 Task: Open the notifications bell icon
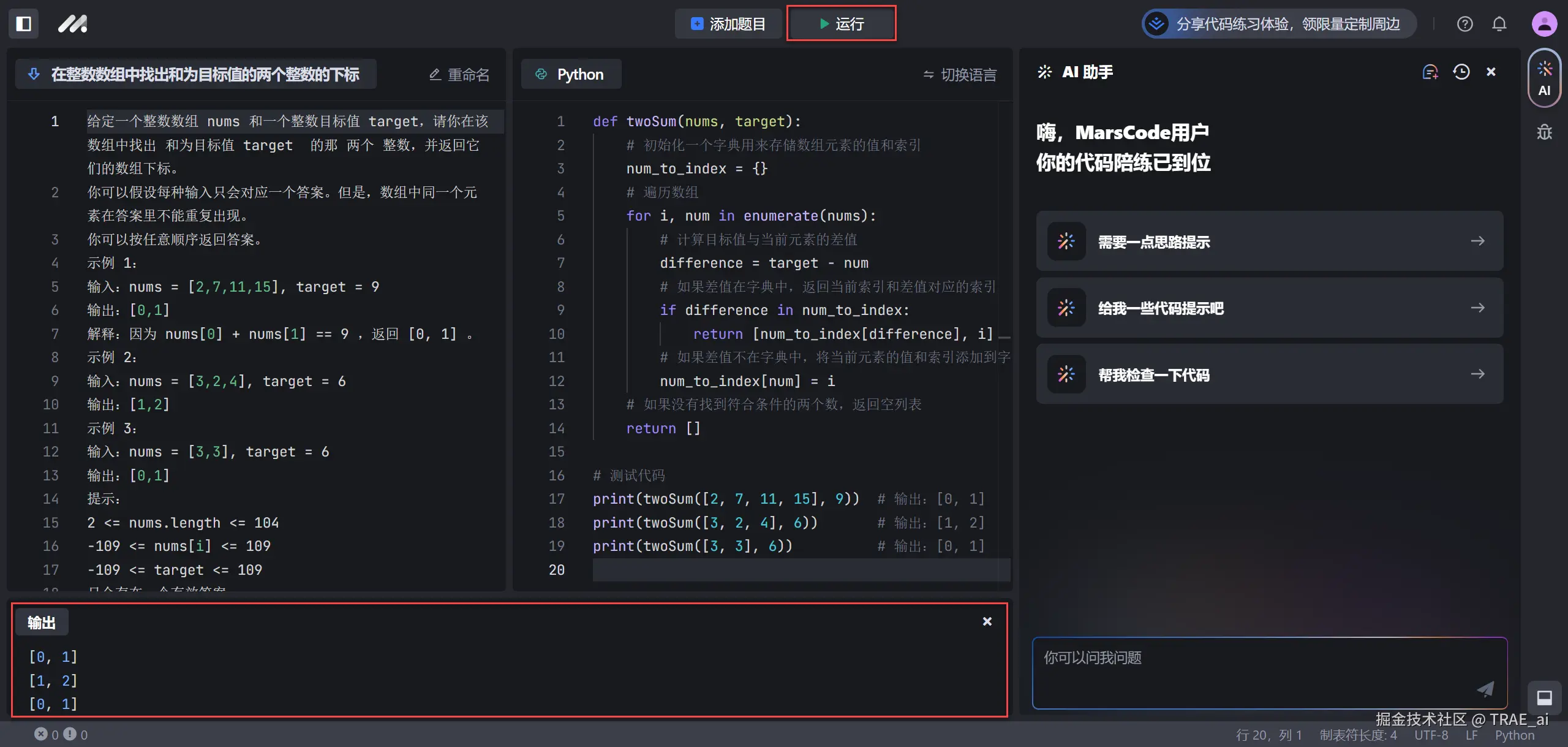tap(1499, 24)
